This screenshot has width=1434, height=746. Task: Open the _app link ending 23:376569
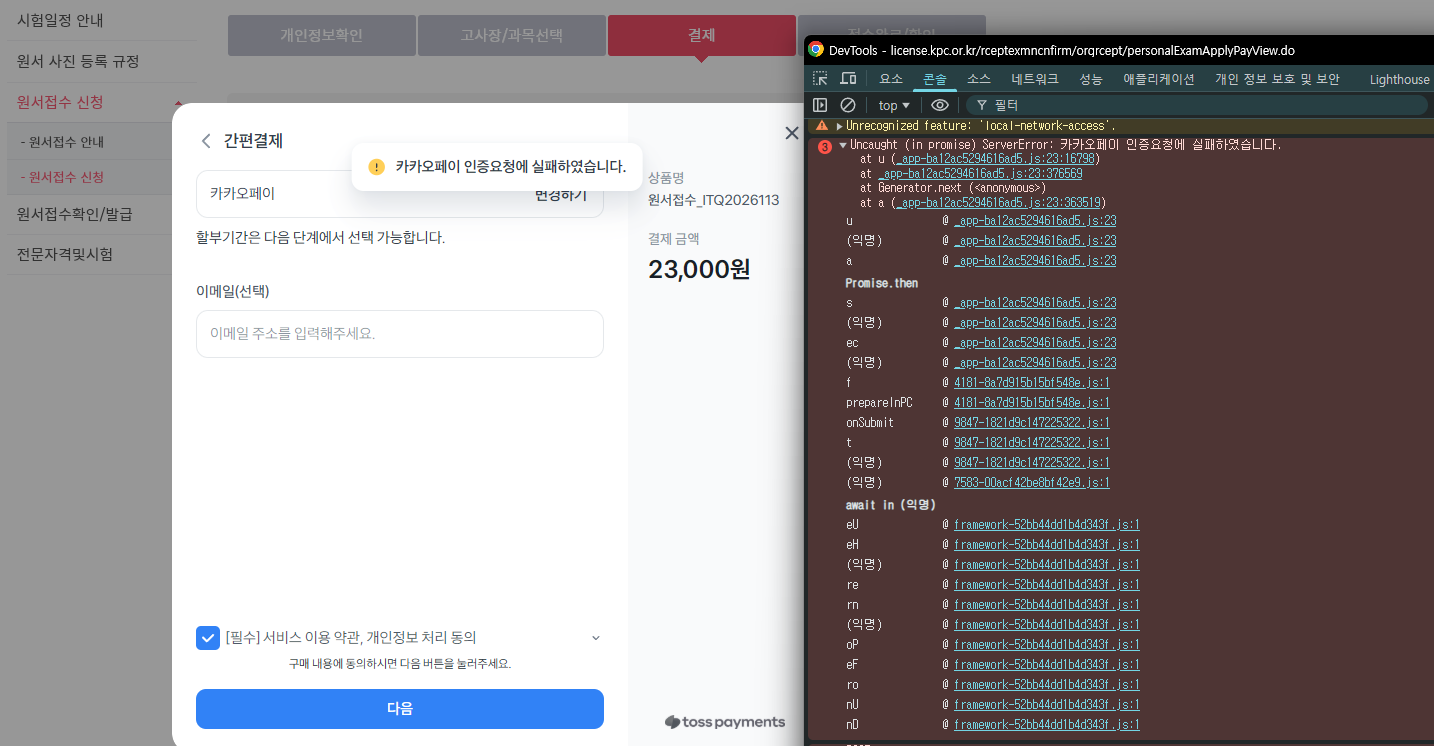click(982, 173)
